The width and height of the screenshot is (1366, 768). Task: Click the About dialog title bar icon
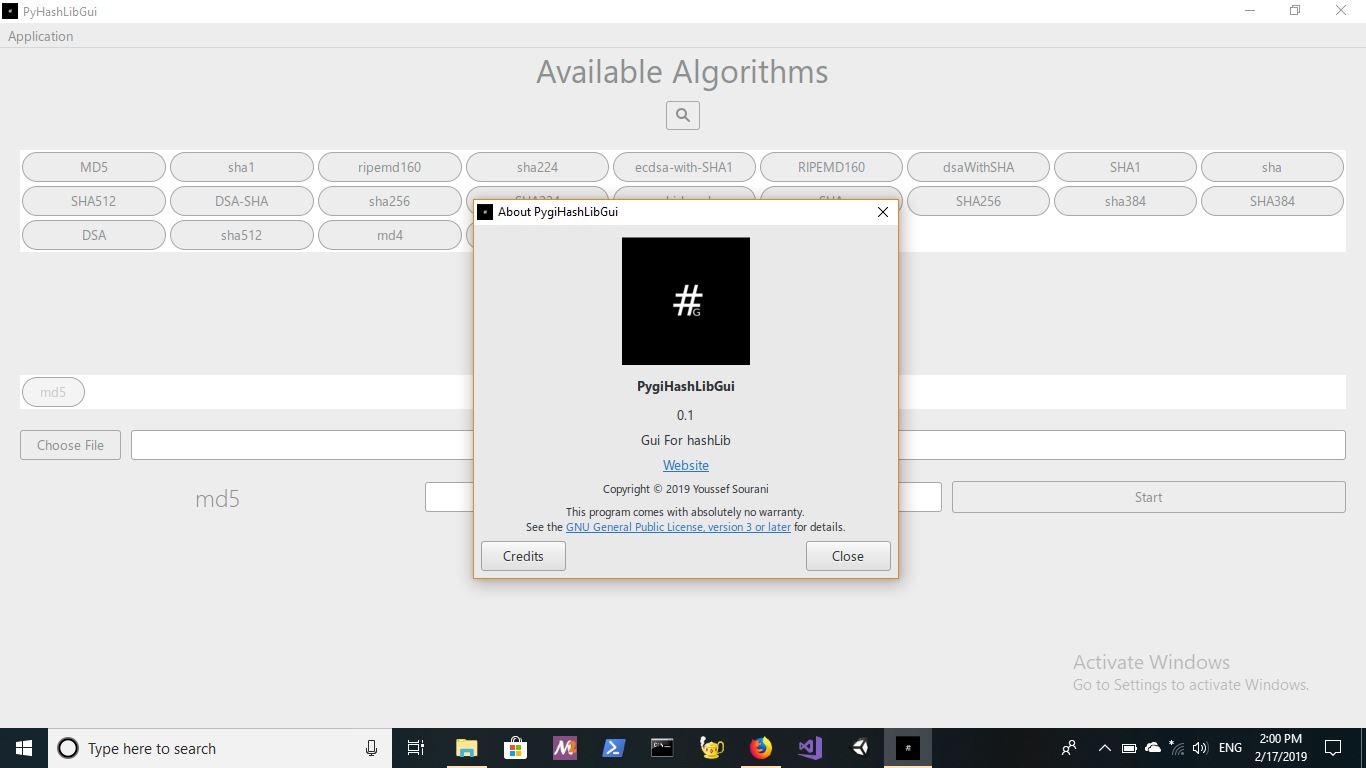click(x=485, y=212)
